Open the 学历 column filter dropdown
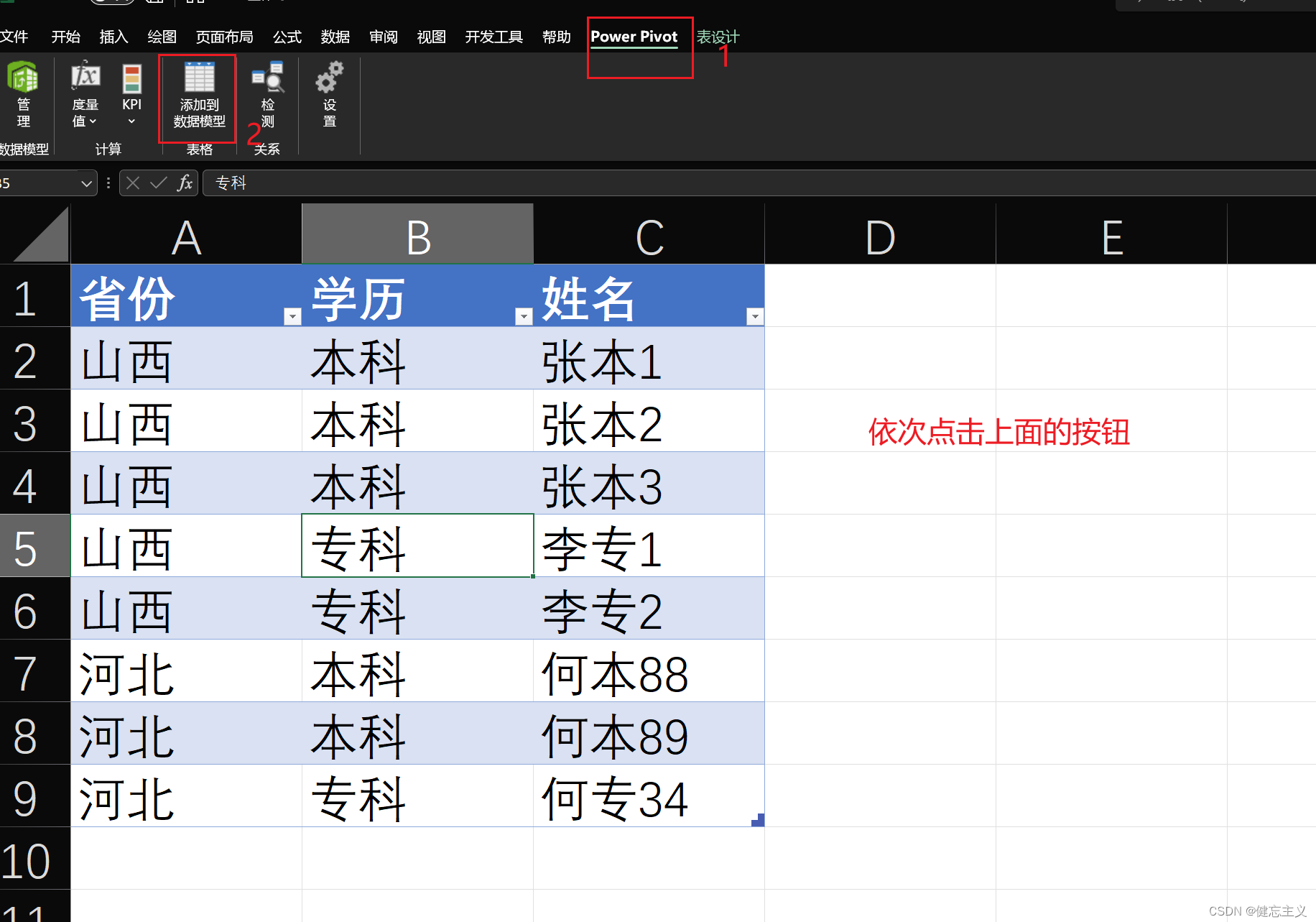Image resolution: width=1316 pixels, height=922 pixels. coord(524,315)
